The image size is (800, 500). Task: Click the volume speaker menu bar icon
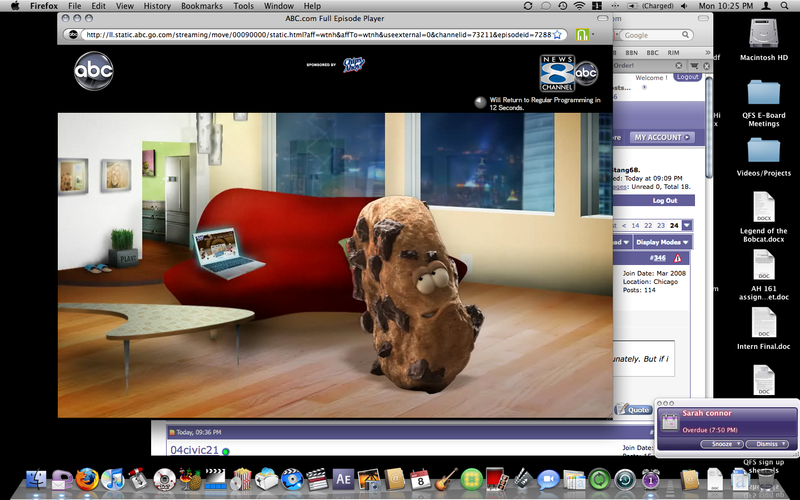[x=684, y=6]
